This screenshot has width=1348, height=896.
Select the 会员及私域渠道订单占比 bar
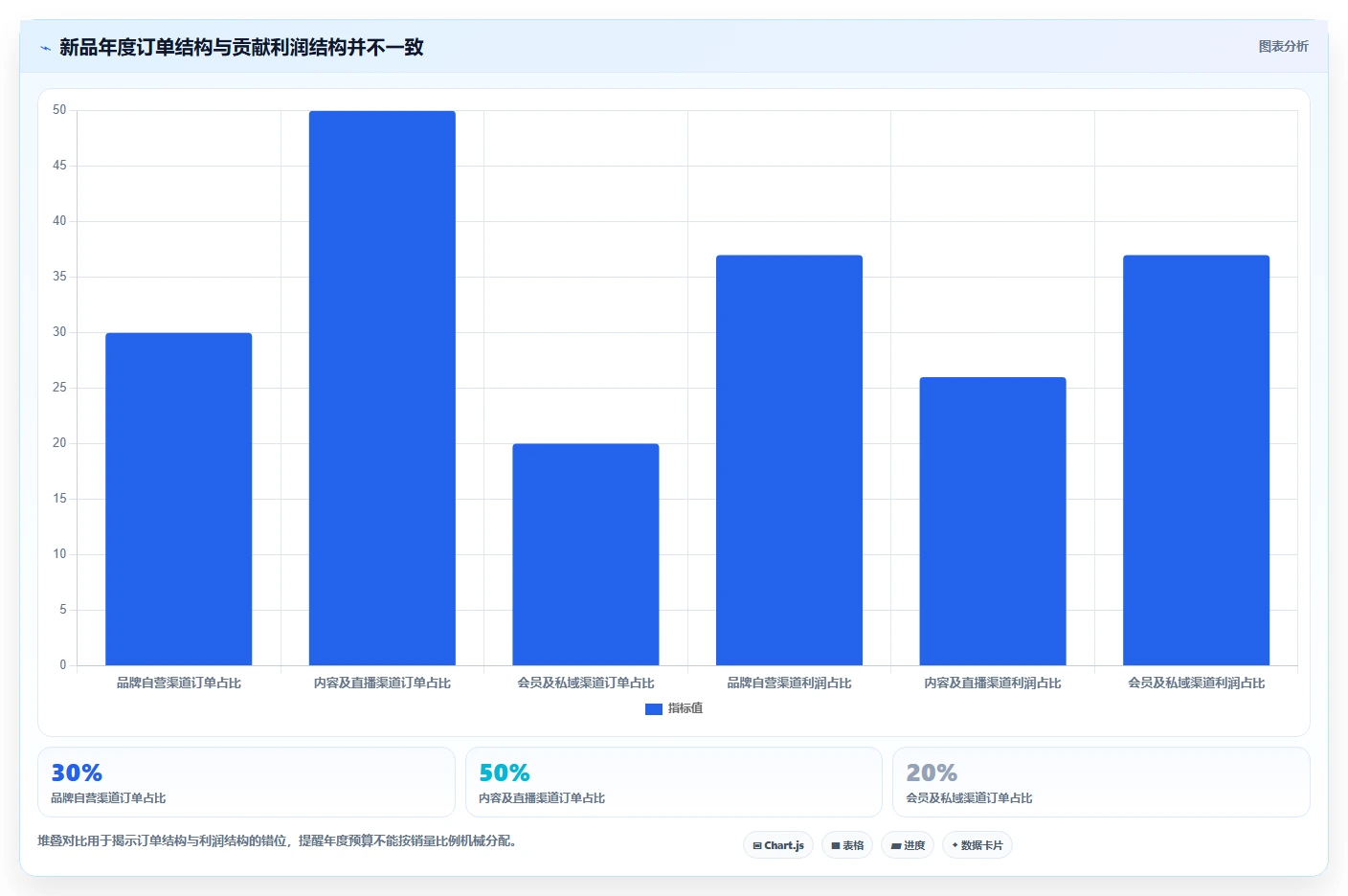point(586,554)
